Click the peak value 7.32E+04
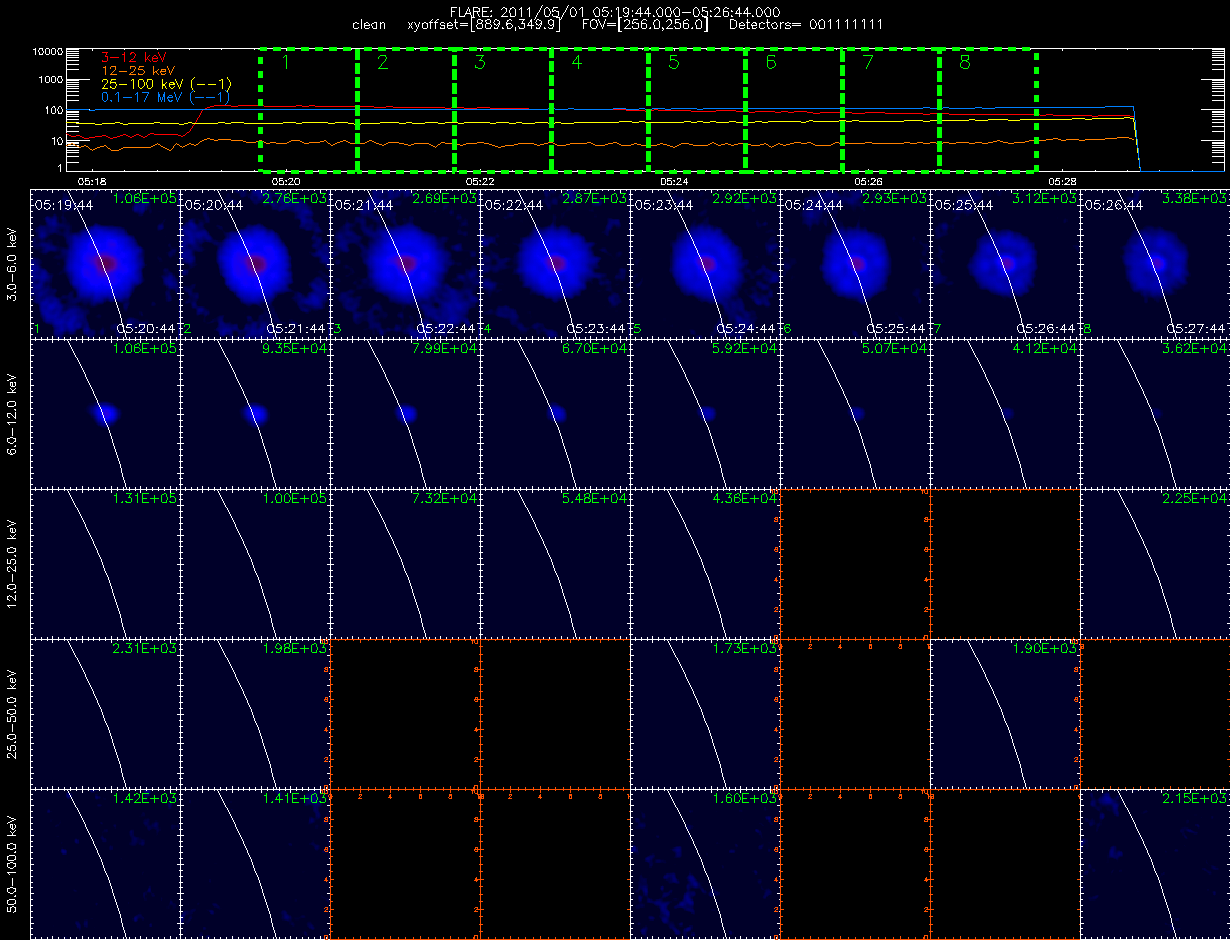This screenshot has width=1230, height=940. pos(445,499)
